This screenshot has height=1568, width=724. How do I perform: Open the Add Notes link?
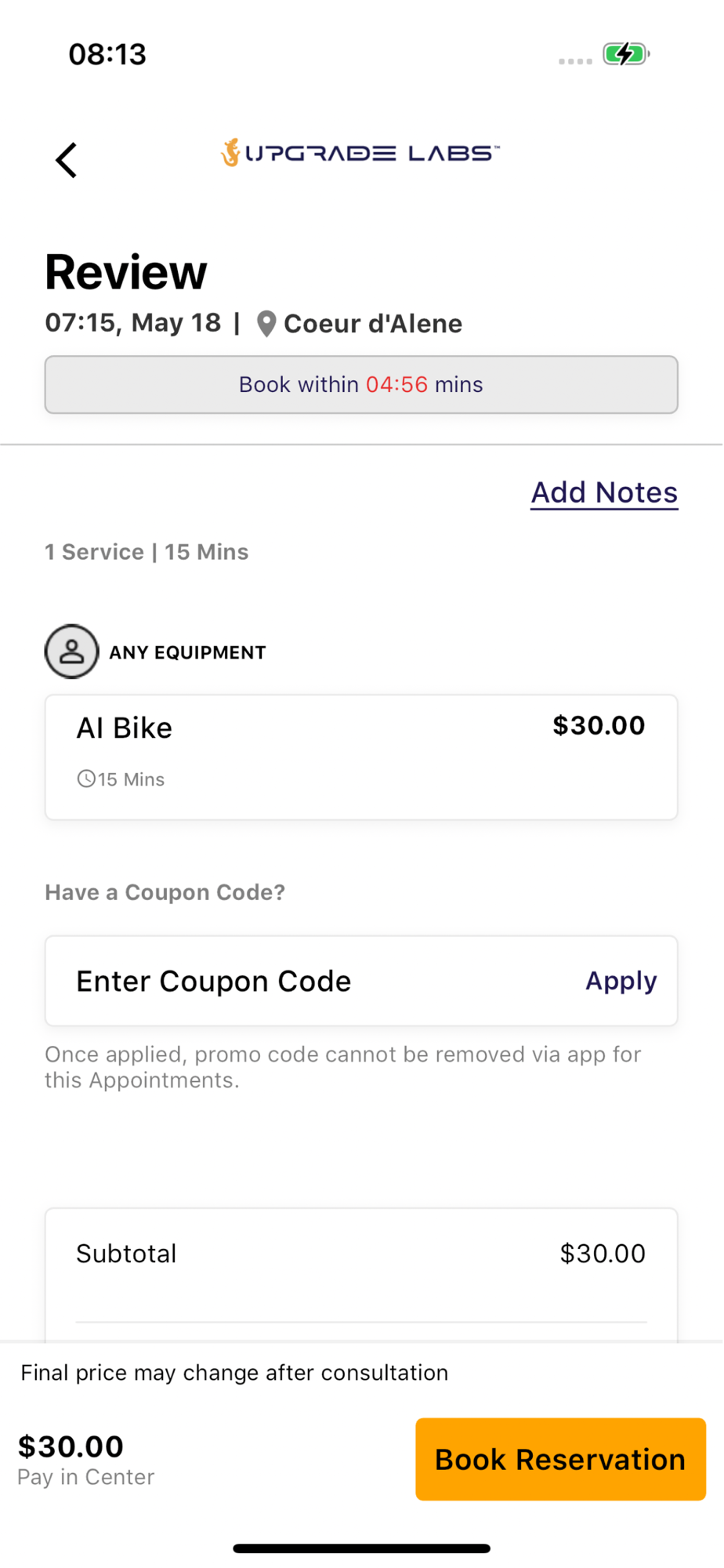pyautogui.click(x=604, y=492)
